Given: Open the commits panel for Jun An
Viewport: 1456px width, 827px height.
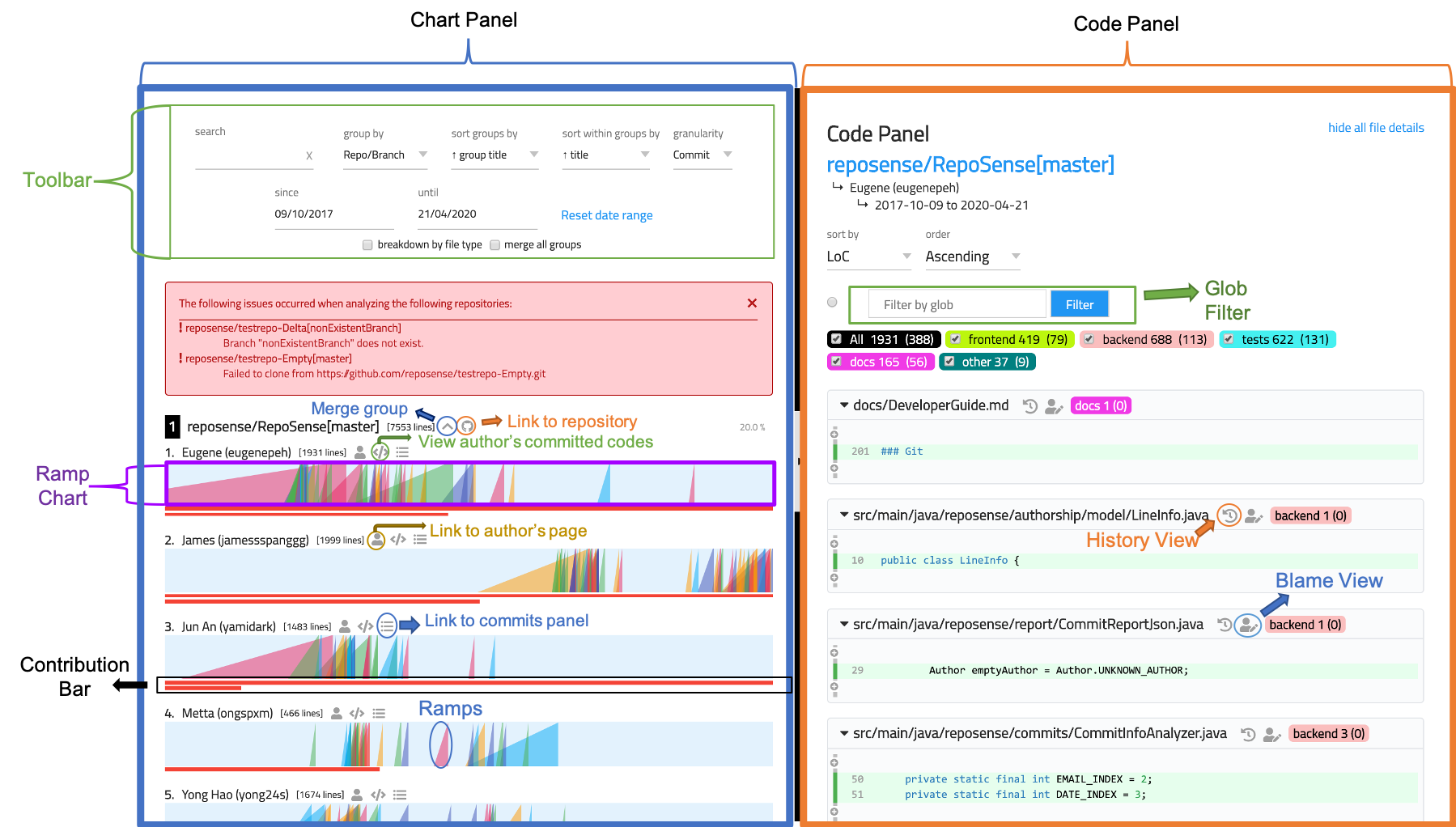Looking at the screenshot, I should pos(387,626).
